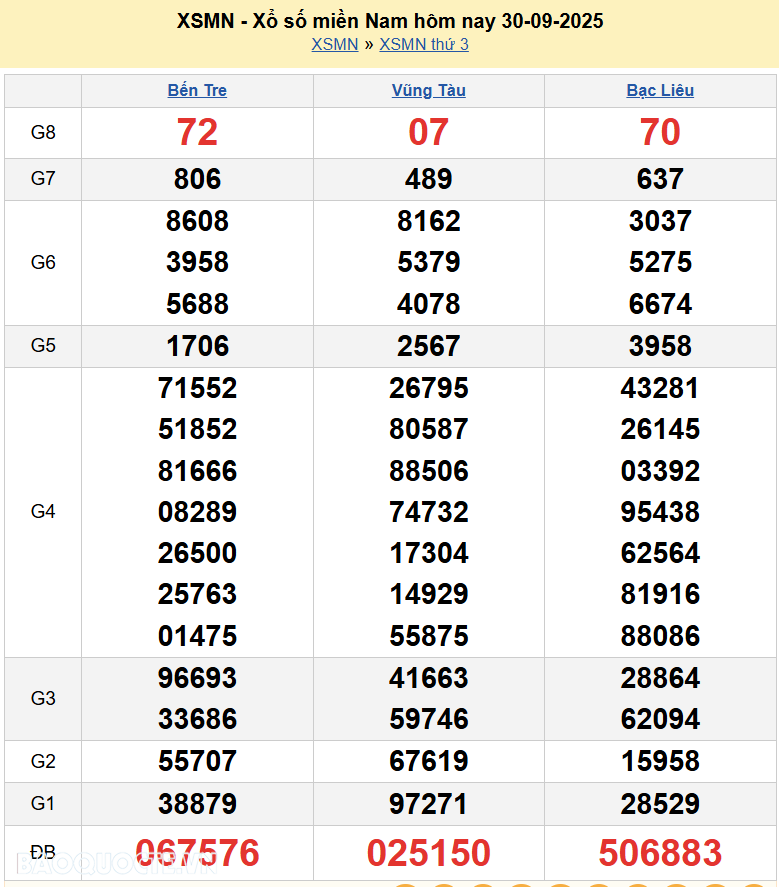Image resolution: width=779 pixels, height=887 pixels.
Task: Click the G4 prize row label
Action: [x=43, y=512]
